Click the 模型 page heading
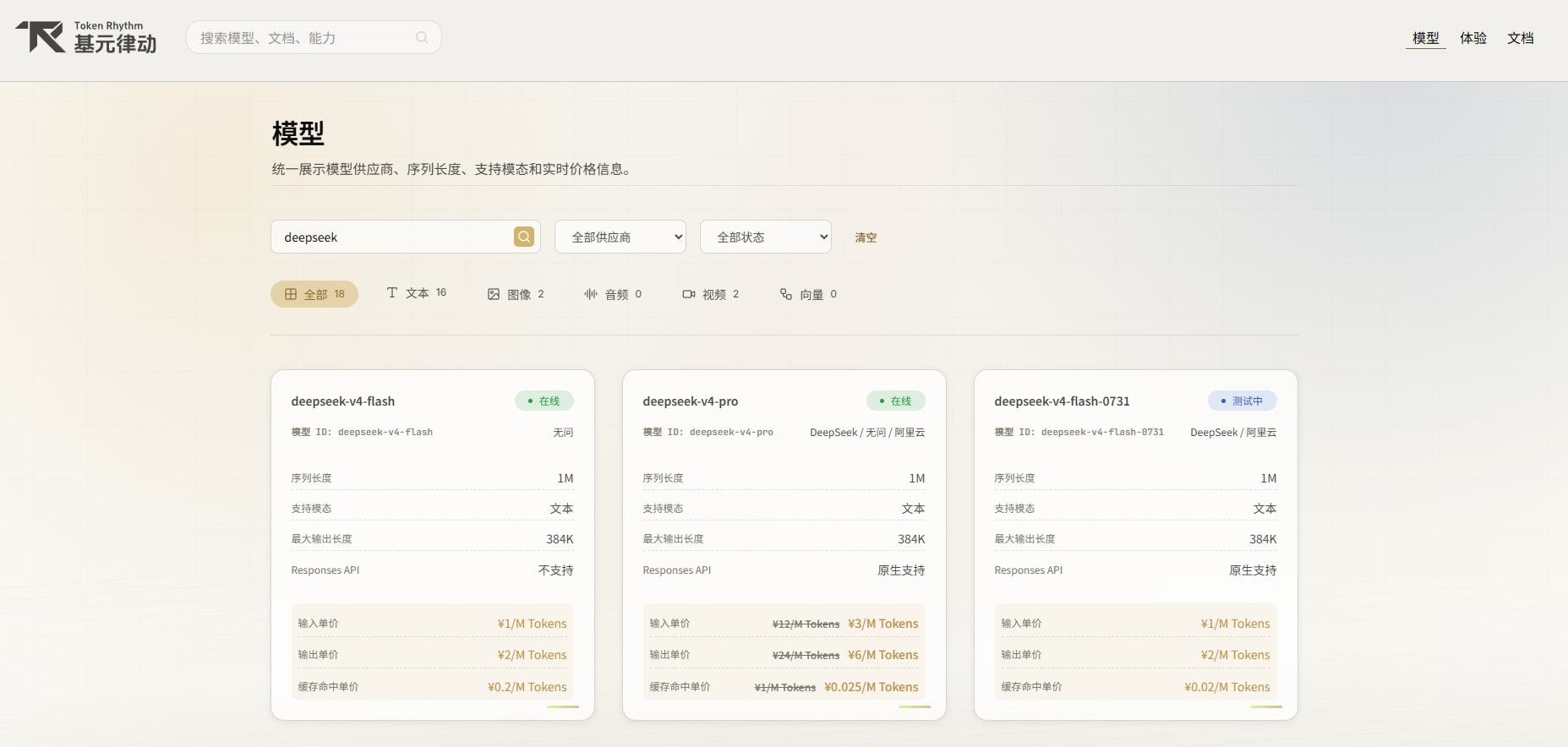 pos(298,134)
